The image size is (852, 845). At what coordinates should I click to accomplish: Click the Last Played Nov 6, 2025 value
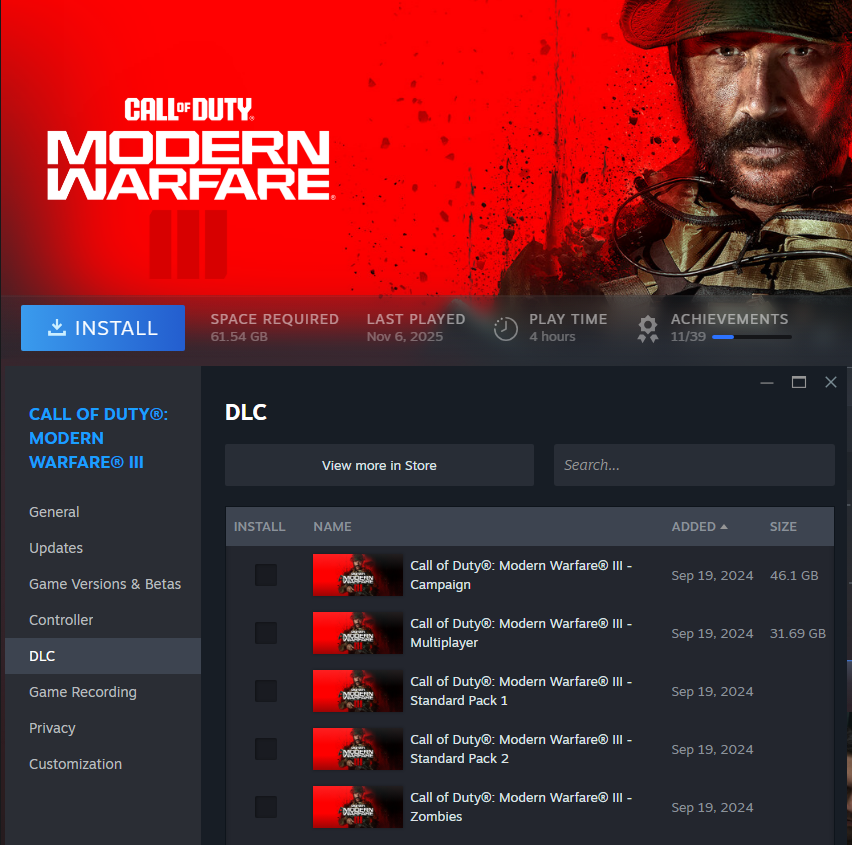coord(405,337)
